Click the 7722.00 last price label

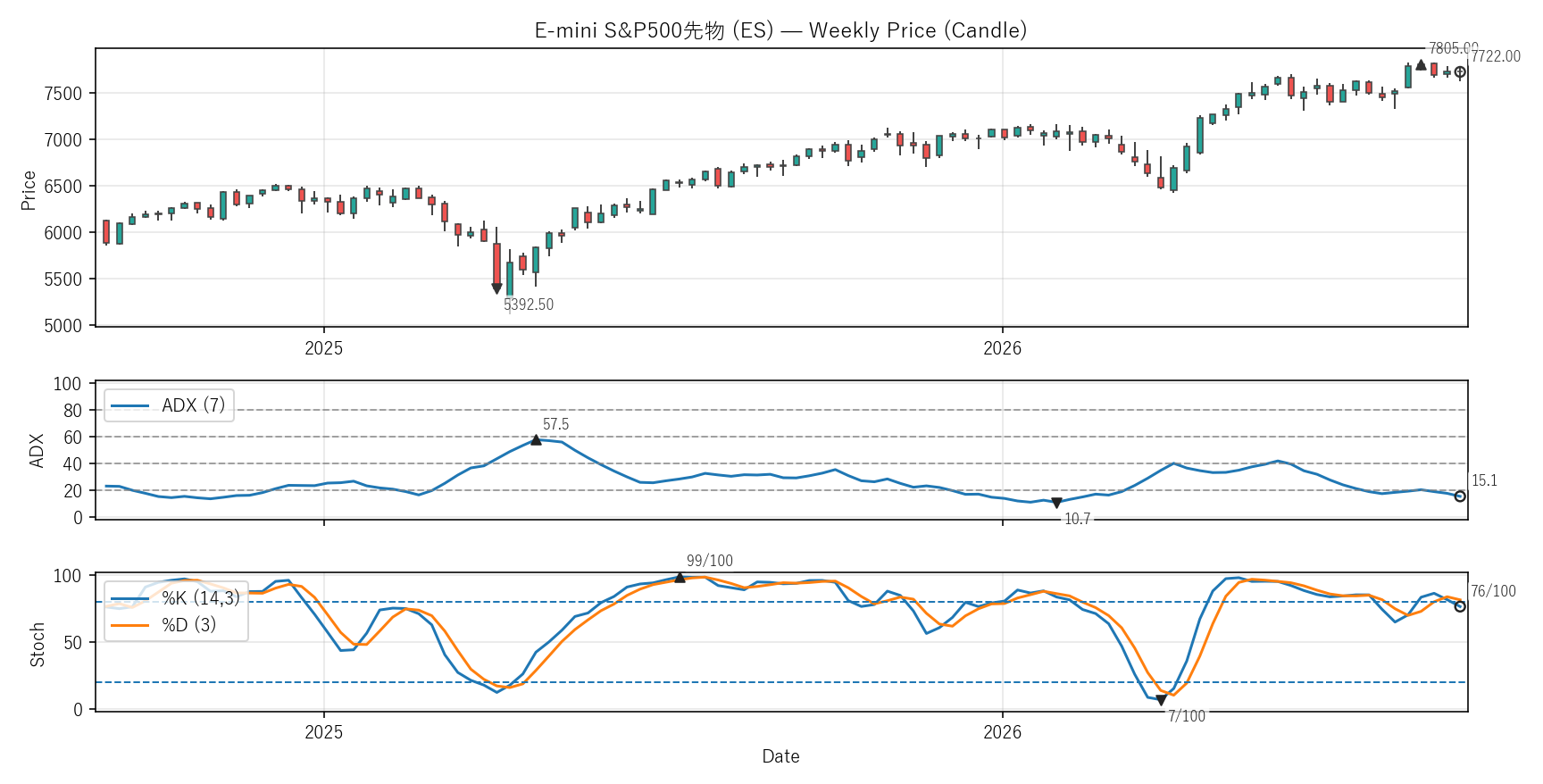click(x=1496, y=56)
